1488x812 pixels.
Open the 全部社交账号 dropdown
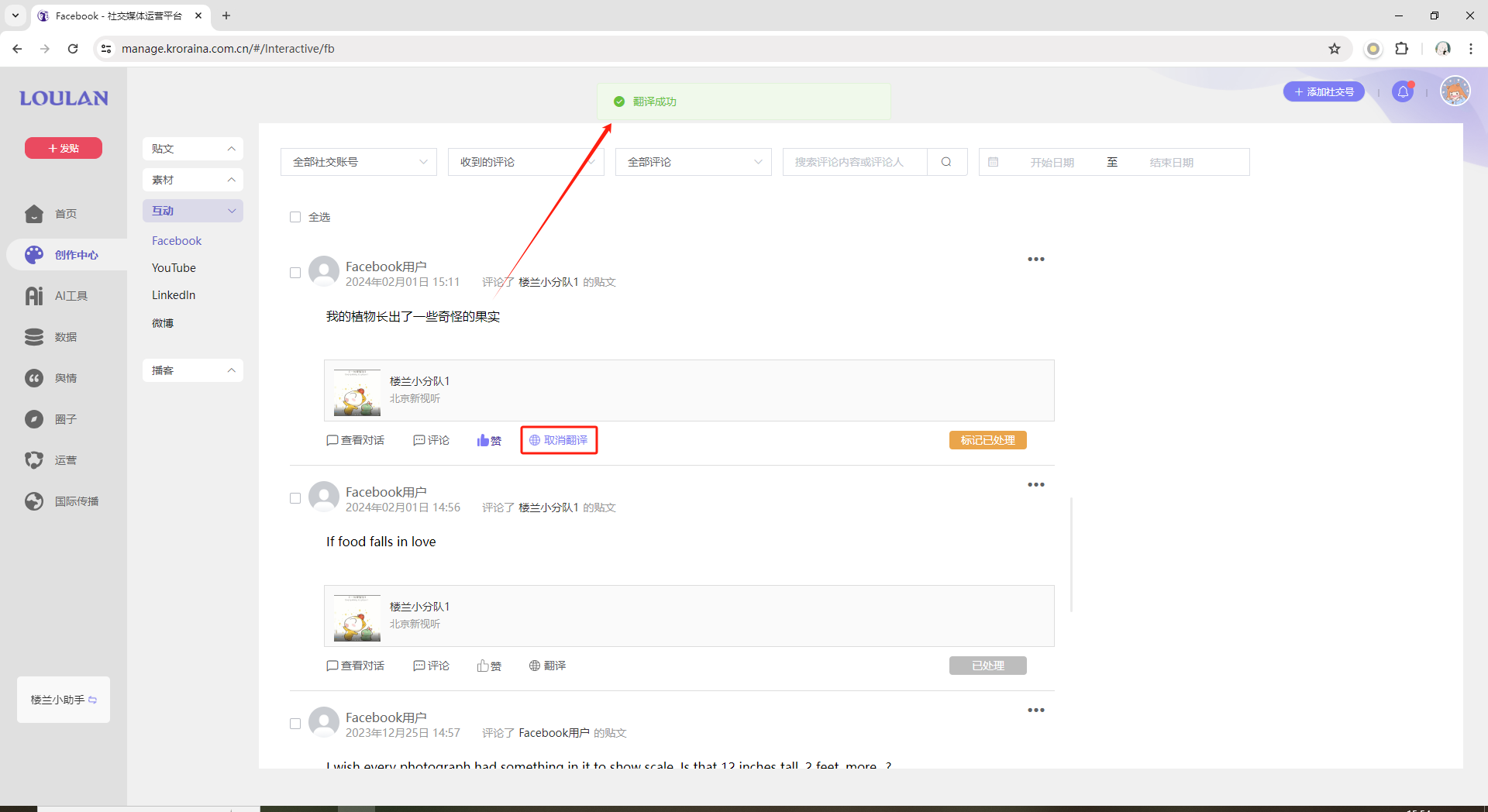point(359,162)
